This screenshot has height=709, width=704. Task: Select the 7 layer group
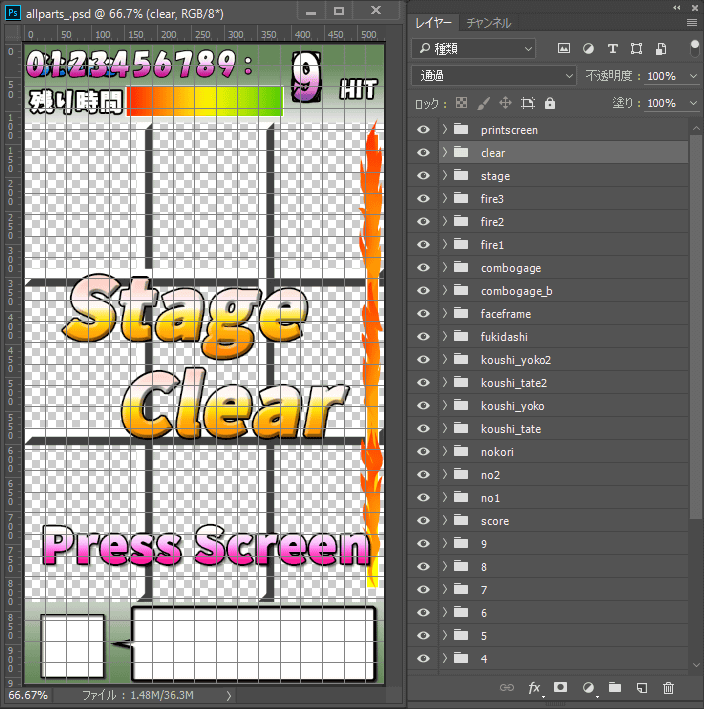(x=563, y=589)
